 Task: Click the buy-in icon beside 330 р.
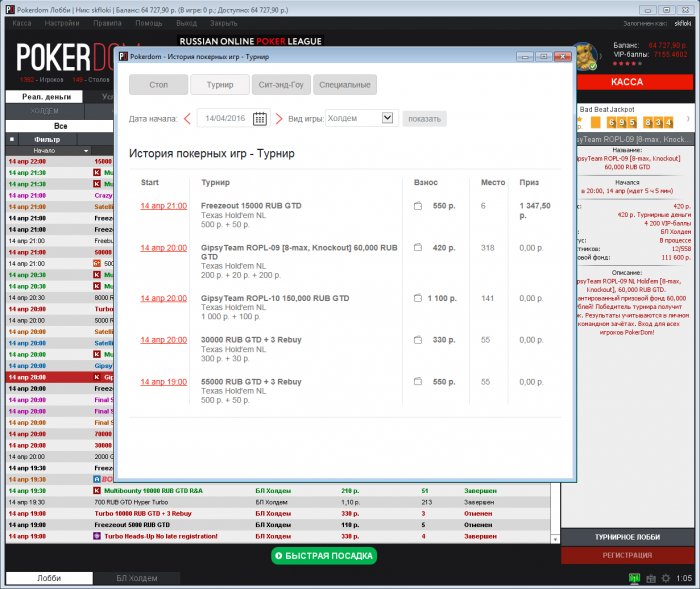coord(418,340)
